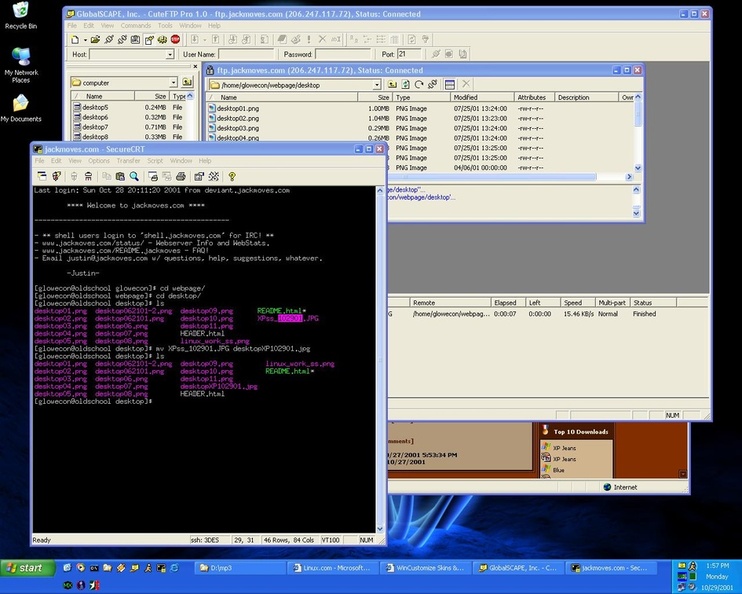Image resolution: width=742 pixels, height=594 pixels.
Task: Click the Speed column header in transfer queue
Action: pos(576,302)
